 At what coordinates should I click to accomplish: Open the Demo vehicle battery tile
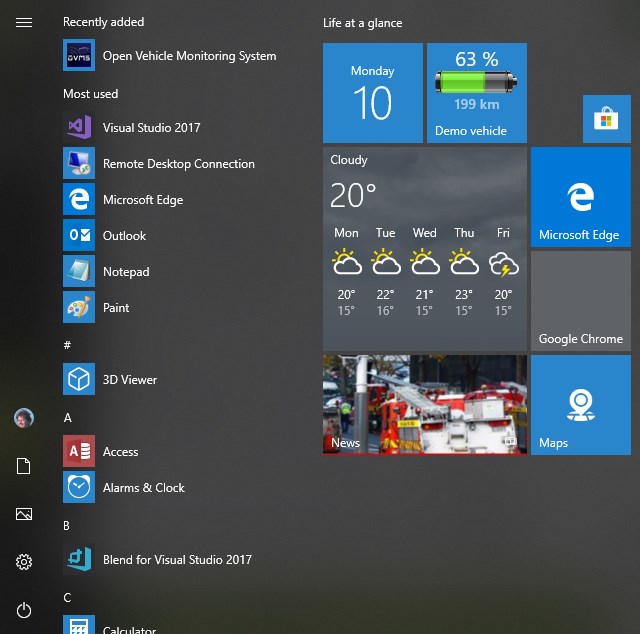point(477,93)
